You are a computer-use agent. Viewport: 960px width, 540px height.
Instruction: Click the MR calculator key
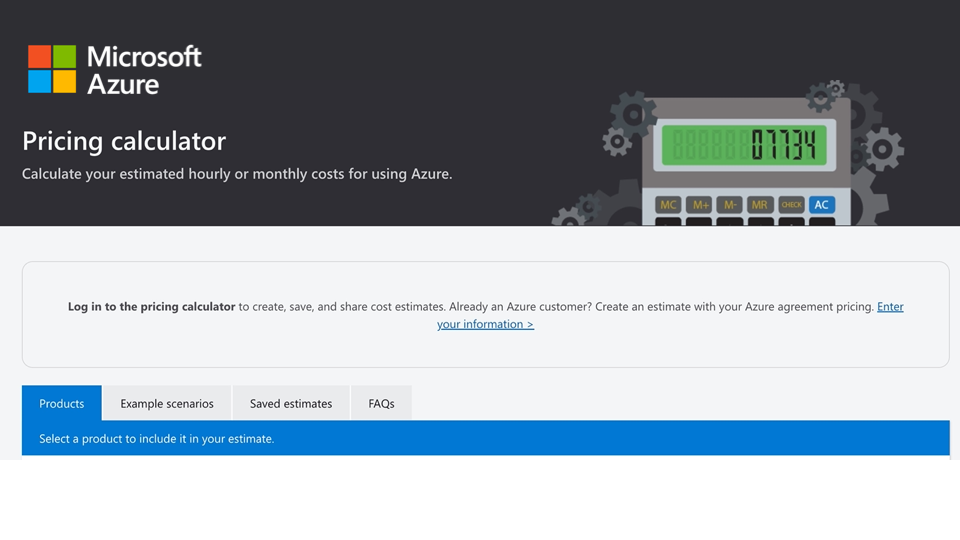pyautogui.click(x=760, y=204)
